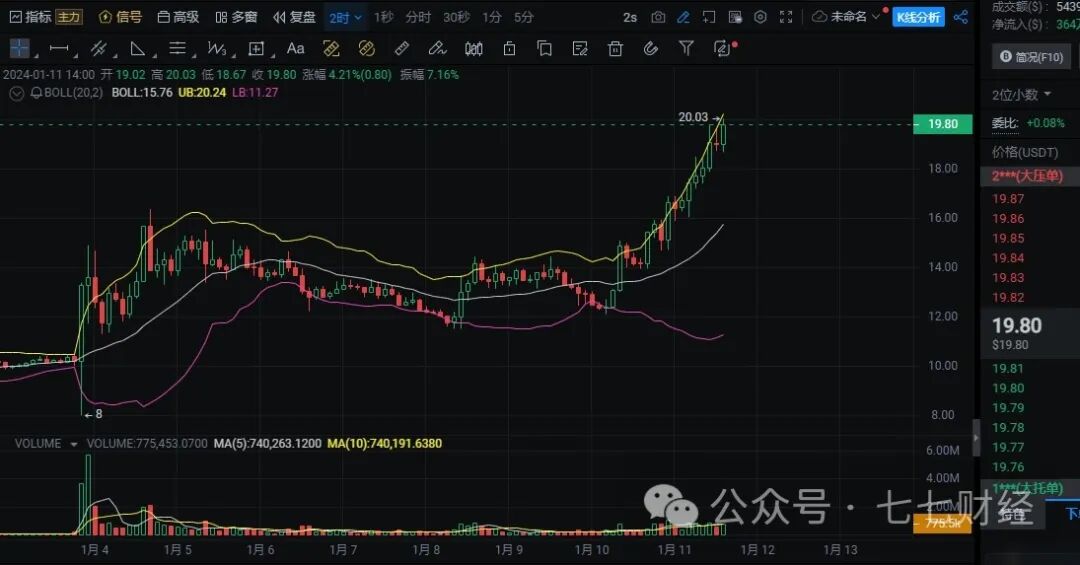Select the Elliott wave W3 tool

pos(217,48)
